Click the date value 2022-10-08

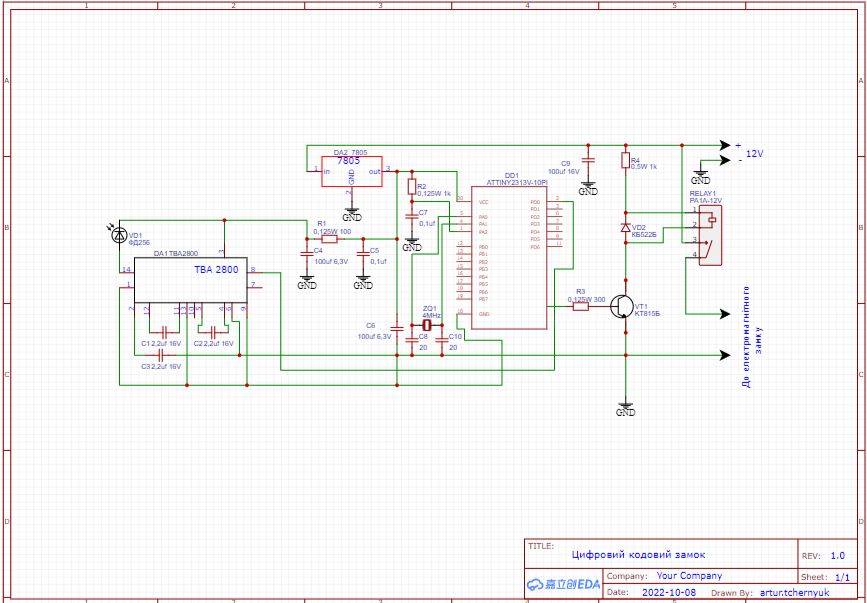click(x=670, y=592)
